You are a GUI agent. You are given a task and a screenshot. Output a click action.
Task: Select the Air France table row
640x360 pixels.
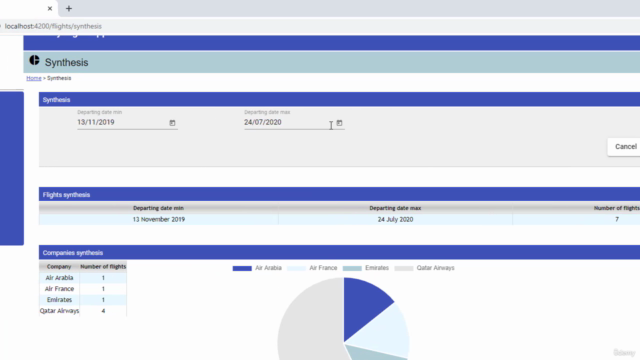pos(83,289)
